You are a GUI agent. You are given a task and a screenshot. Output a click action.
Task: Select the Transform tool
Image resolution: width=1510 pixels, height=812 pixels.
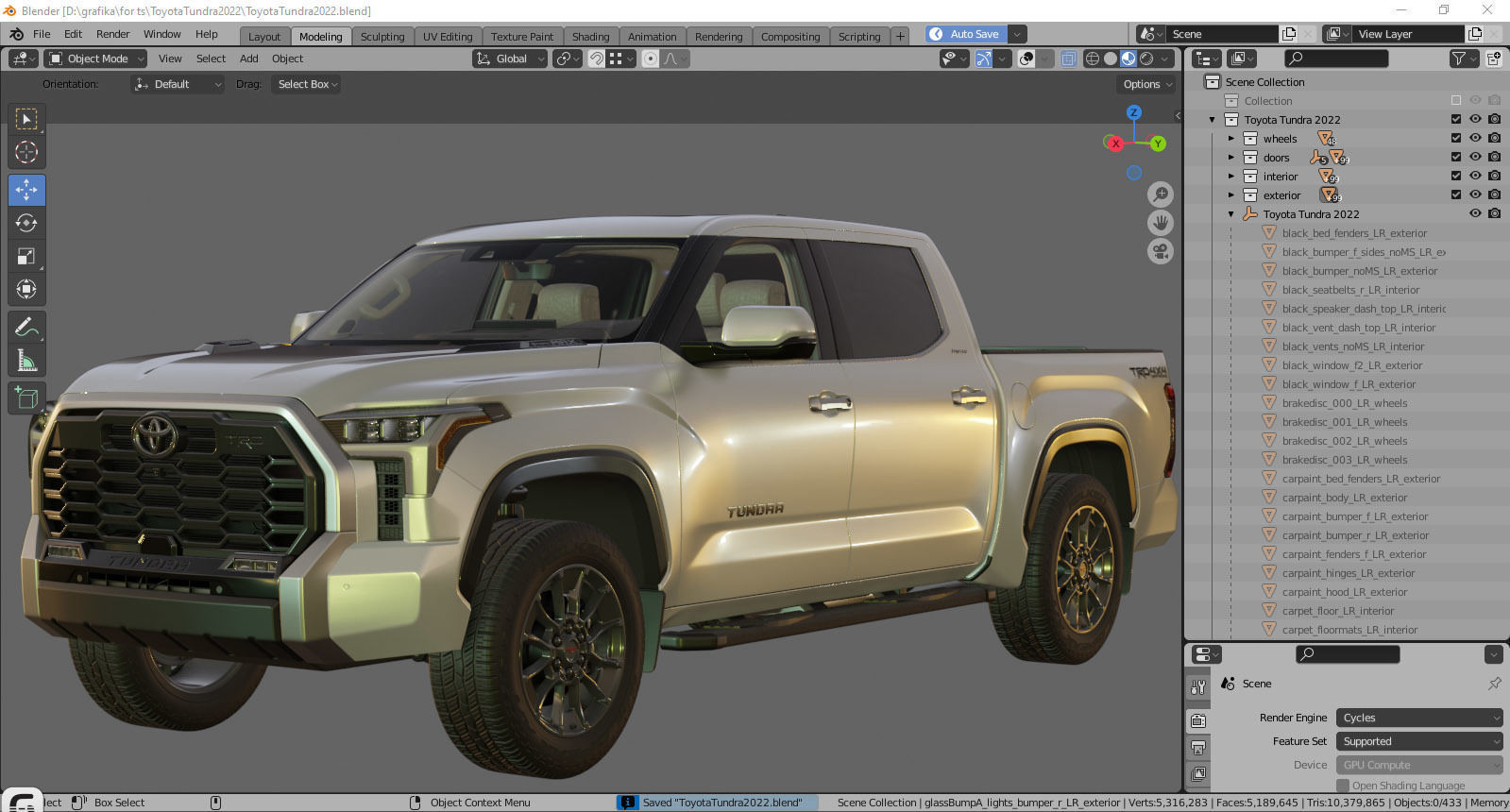click(x=26, y=289)
